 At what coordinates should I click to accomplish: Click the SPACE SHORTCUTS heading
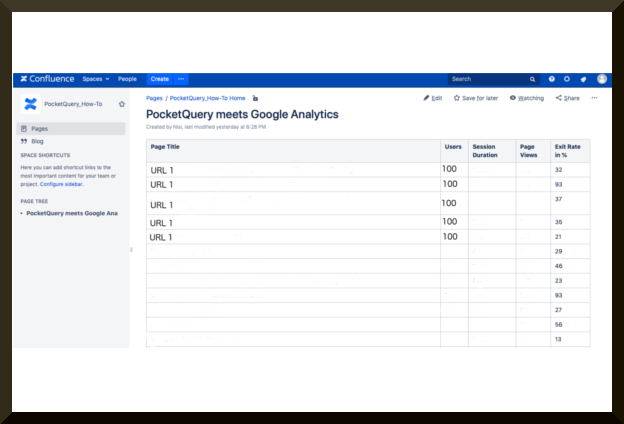(x=45, y=155)
